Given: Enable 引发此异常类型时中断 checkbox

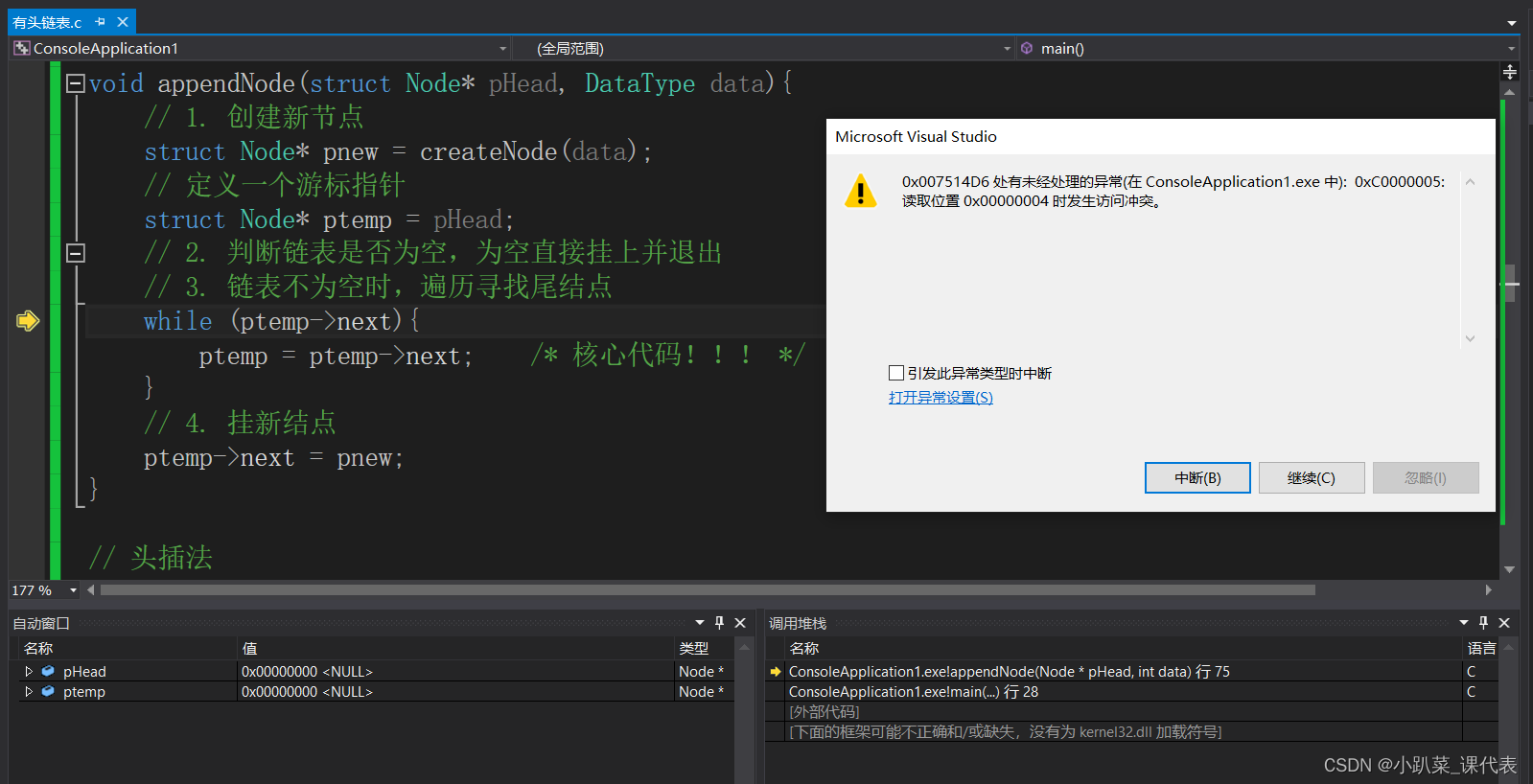Looking at the screenshot, I should 896,373.
